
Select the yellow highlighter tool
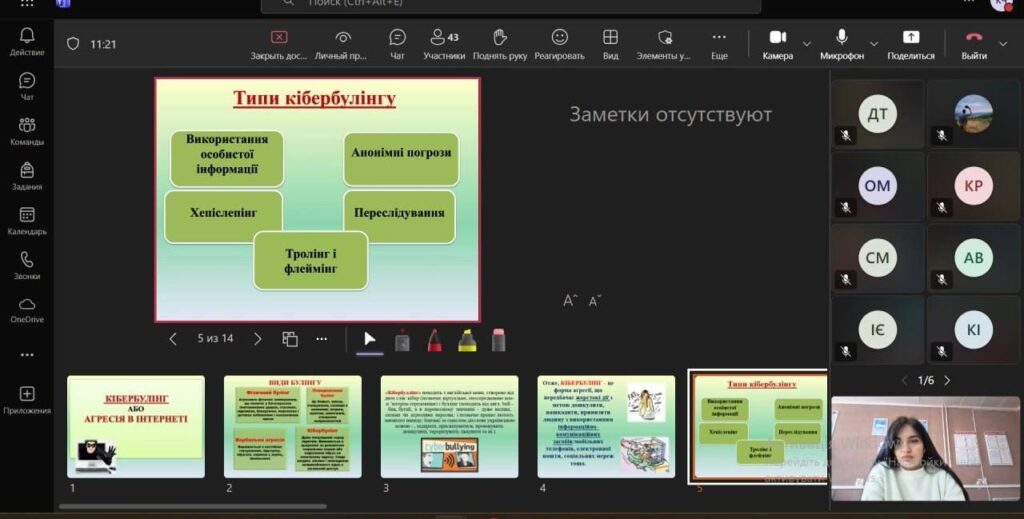[x=467, y=340]
